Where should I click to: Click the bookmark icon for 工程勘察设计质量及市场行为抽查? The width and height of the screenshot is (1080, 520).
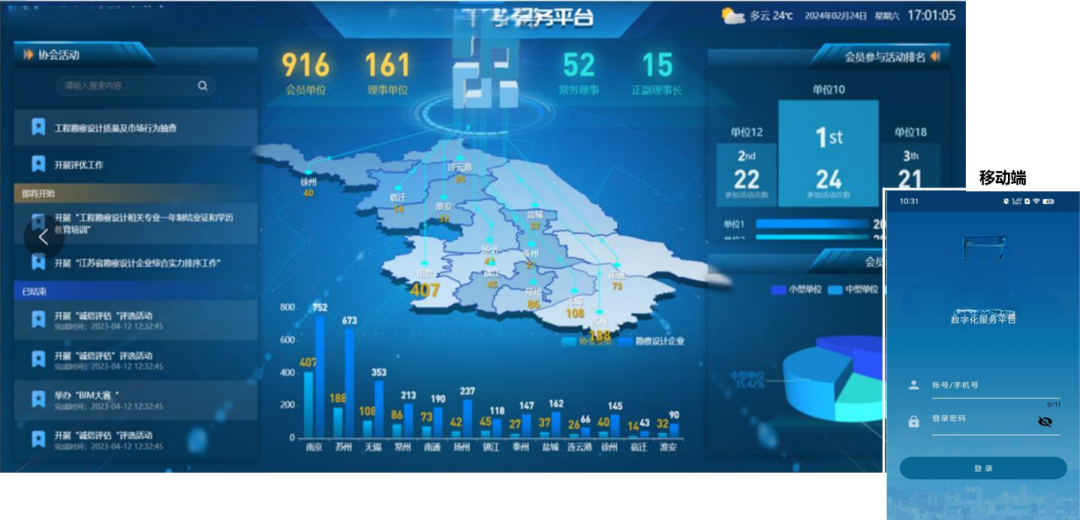click(39, 127)
